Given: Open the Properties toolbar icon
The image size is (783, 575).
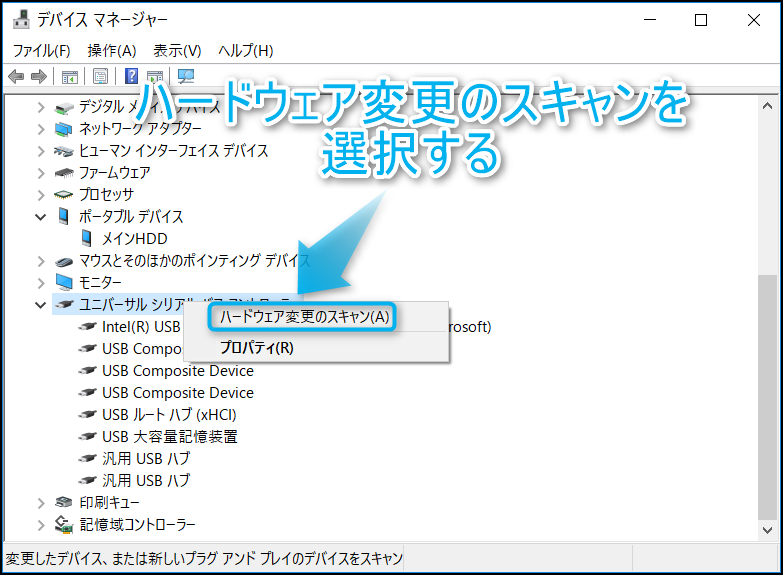Looking at the screenshot, I should tap(100, 76).
